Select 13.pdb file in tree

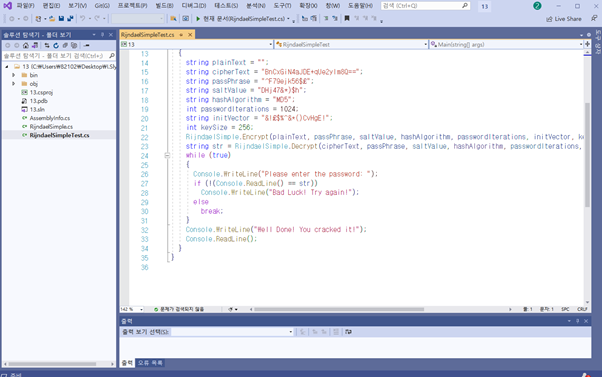(38, 101)
